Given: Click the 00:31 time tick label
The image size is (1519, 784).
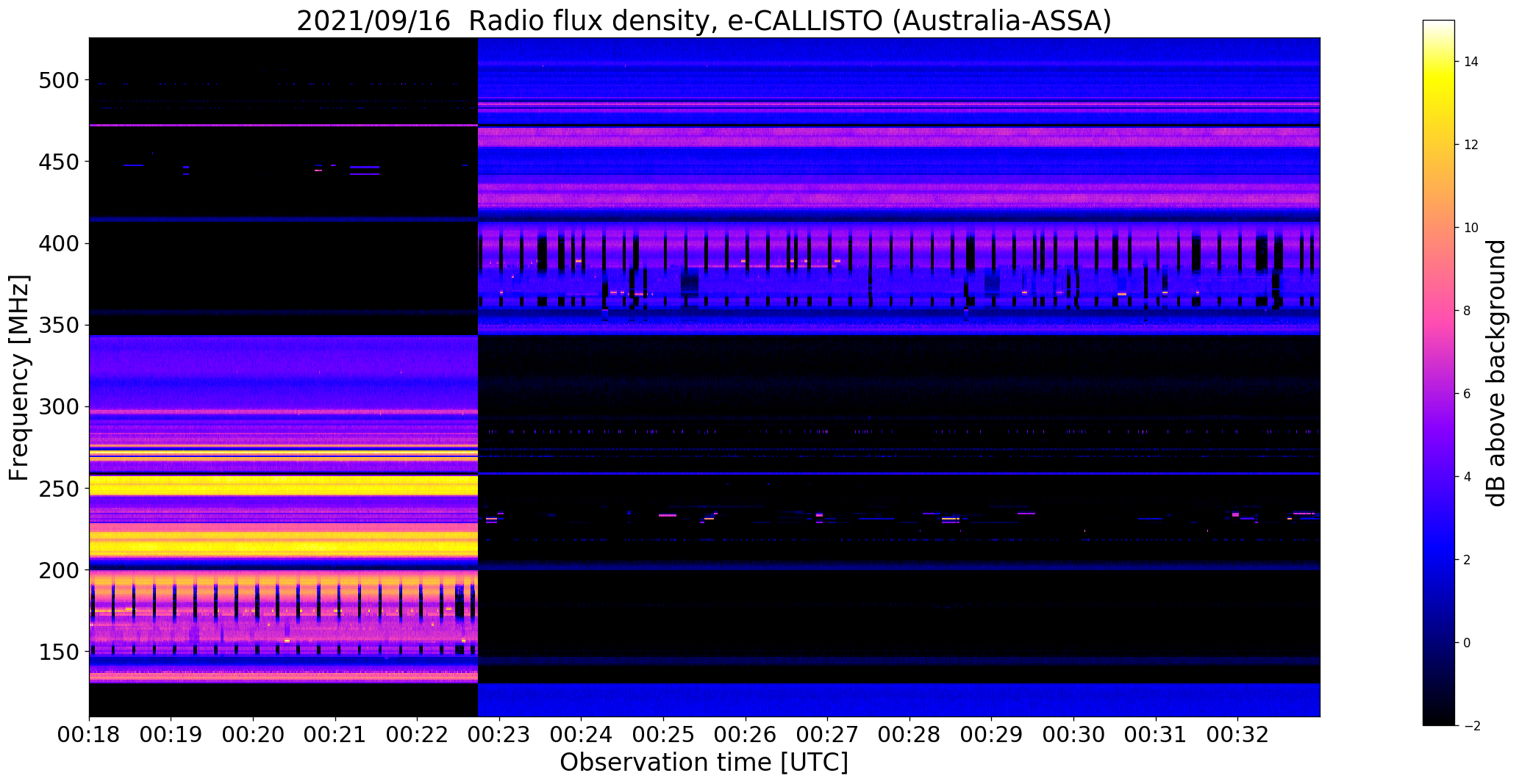Looking at the screenshot, I should click(1157, 736).
